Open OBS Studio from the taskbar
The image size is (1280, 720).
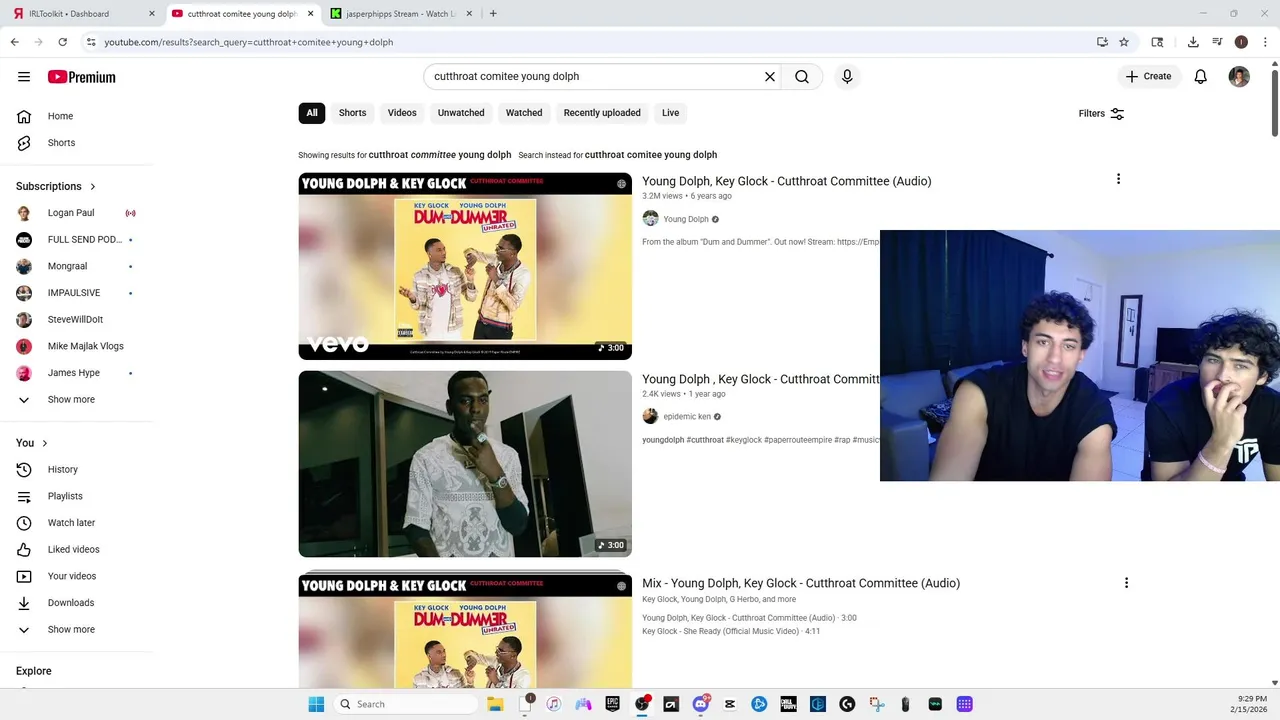642,704
